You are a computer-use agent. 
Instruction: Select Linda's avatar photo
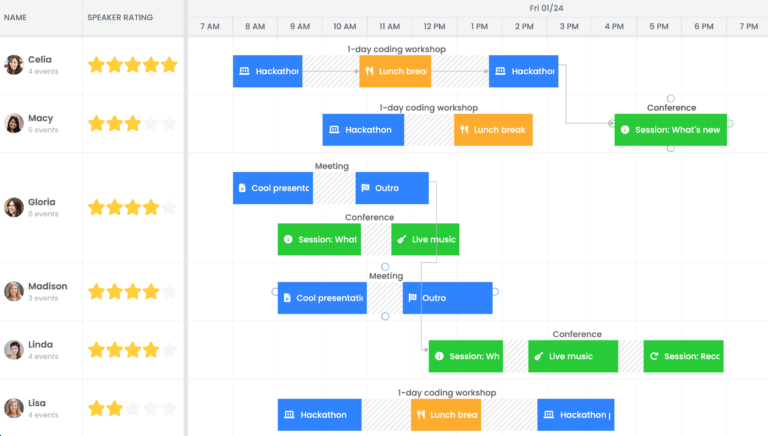click(x=14, y=350)
